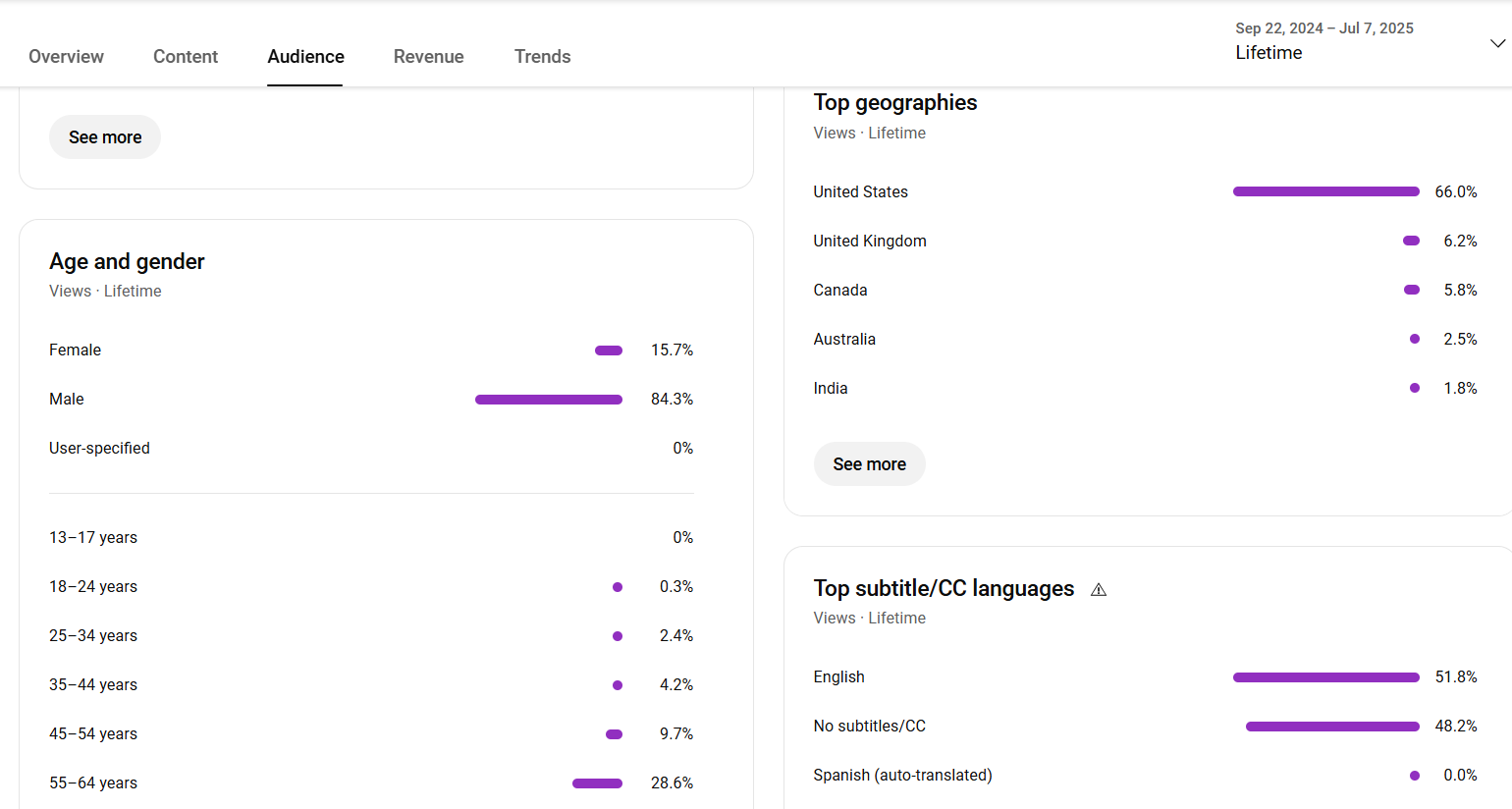This screenshot has width=1512, height=809.
Task: Select the United Kingdom geography row
Action: pos(870,242)
